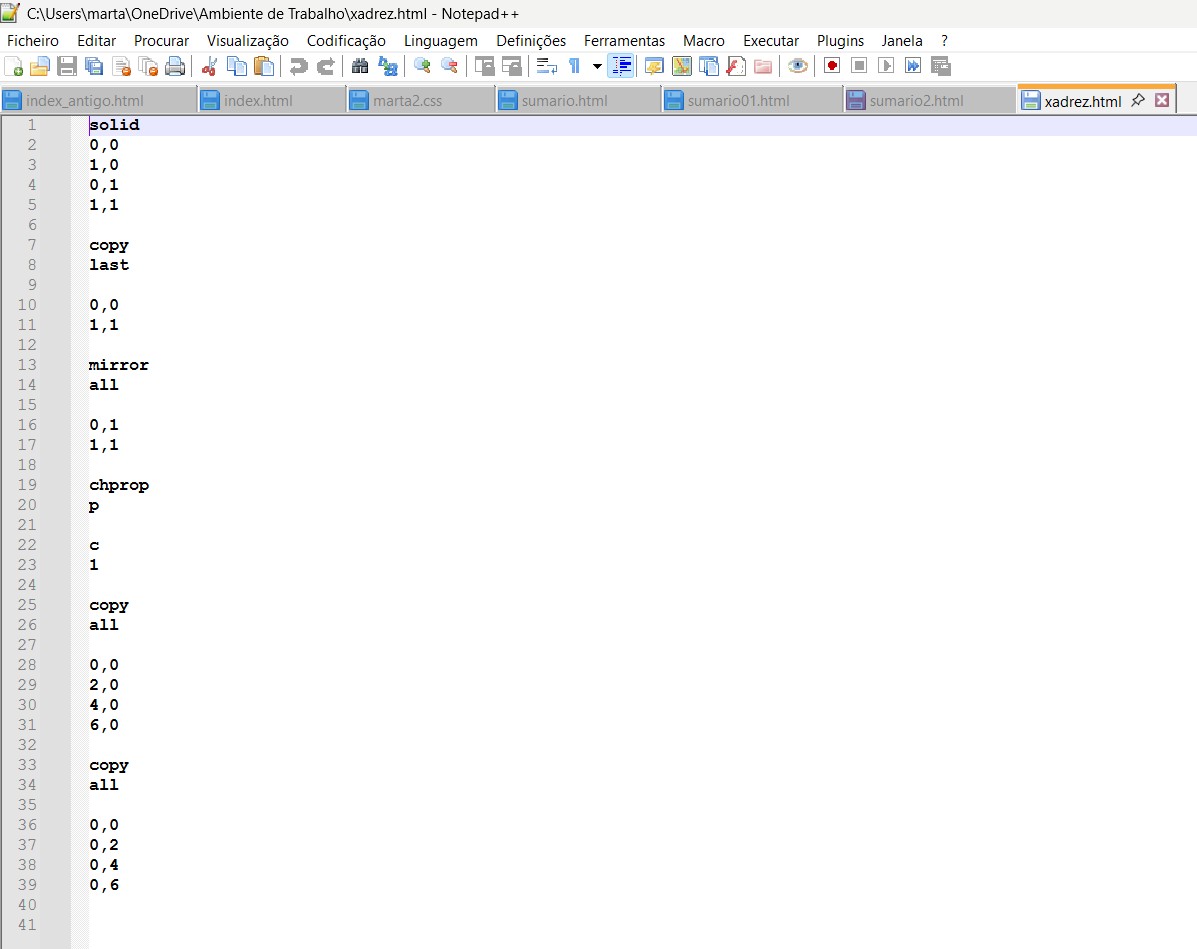The height and width of the screenshot is (949, 1197).
Task: Open the Replace dialog toolbar icon
Action: click(388, 66)
